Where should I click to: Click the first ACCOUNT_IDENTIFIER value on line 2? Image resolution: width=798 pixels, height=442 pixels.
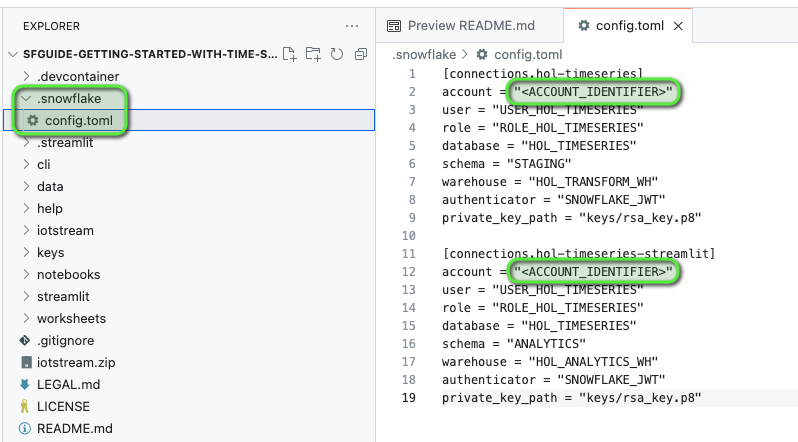(592, 93)
